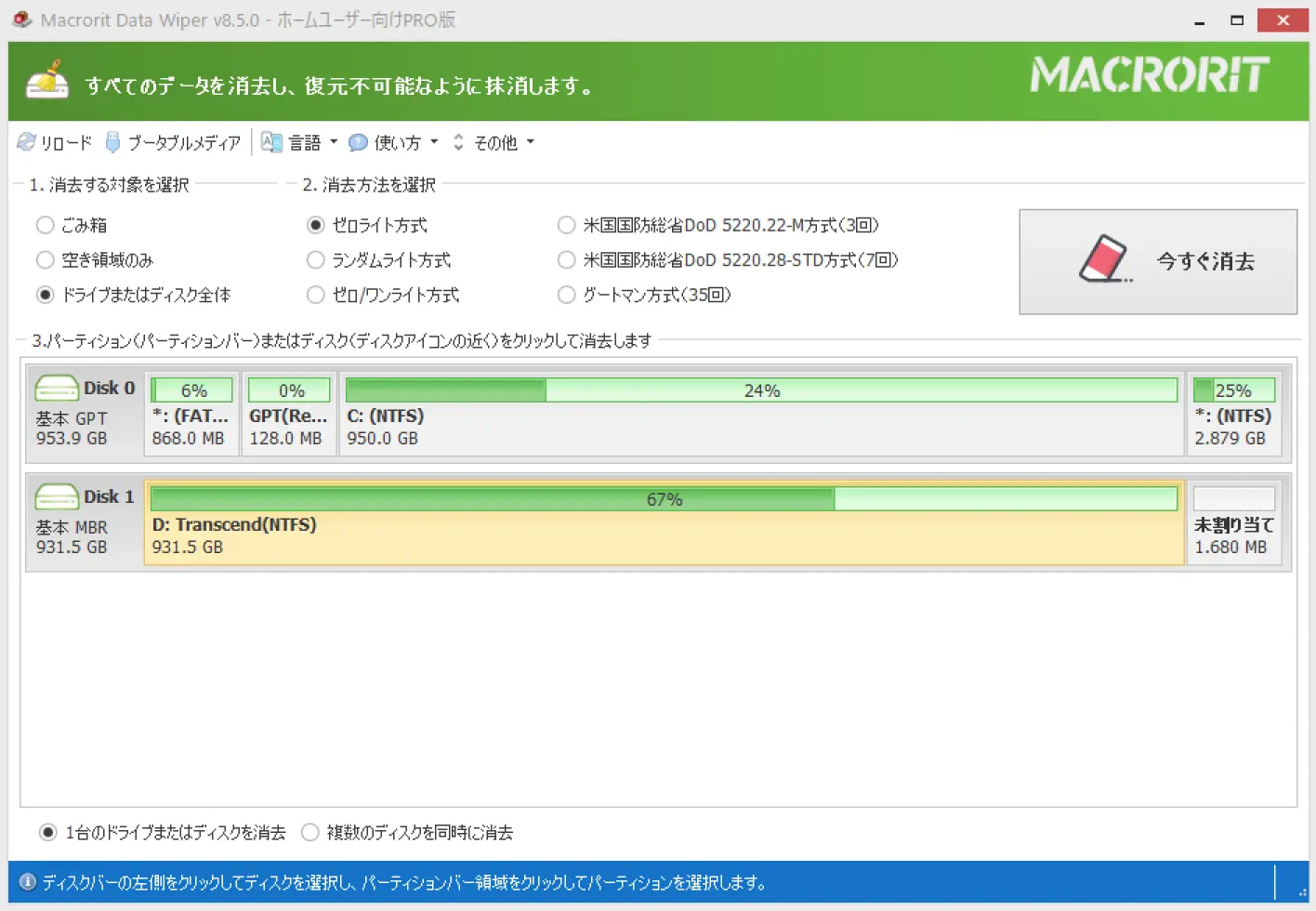Click the 0% usage bar on GPT reserved partition

[x=289, y=390]
